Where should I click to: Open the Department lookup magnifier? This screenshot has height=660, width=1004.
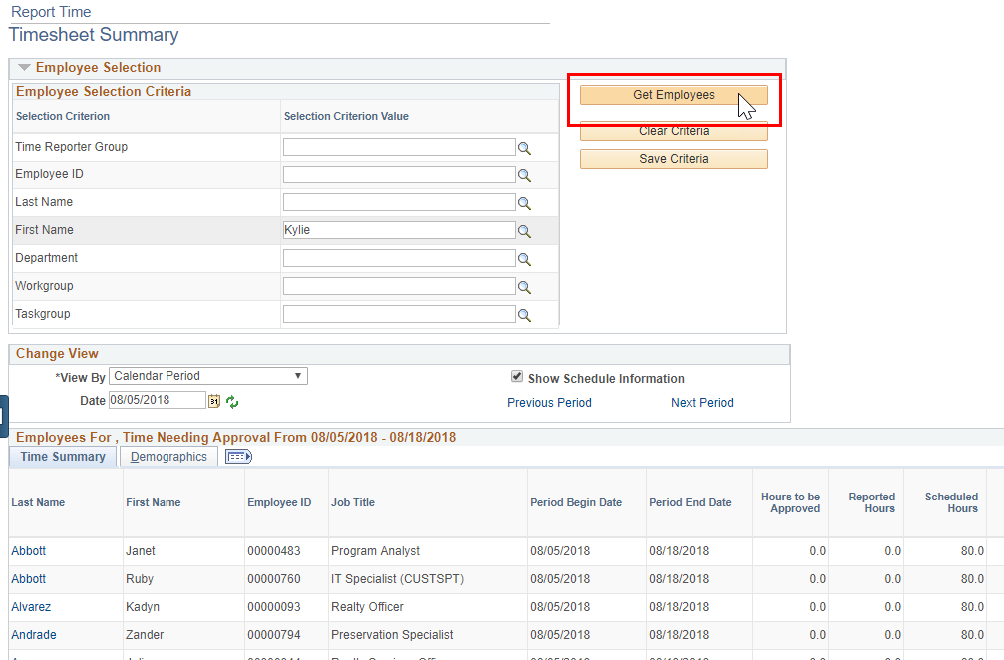[523, 258]
